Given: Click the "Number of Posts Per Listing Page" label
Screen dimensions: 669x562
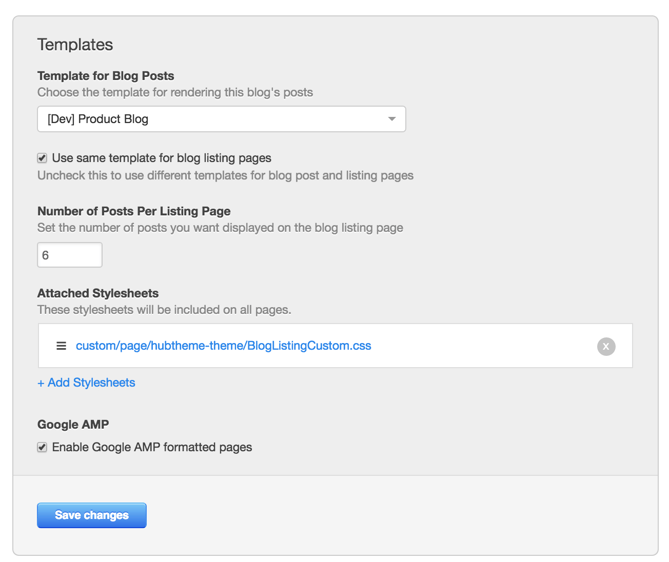Looking at the screenshot, I should pyautogui.click(x=134, y=211).
